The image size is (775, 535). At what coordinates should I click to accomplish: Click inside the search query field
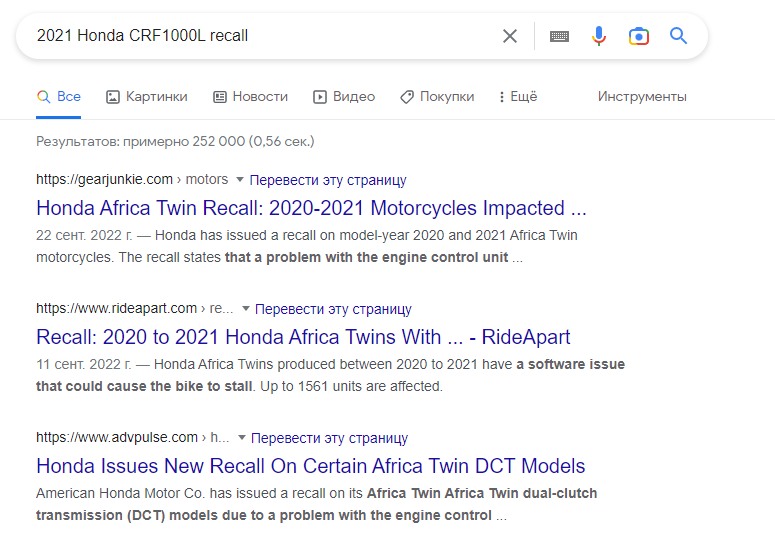point(260,36)
